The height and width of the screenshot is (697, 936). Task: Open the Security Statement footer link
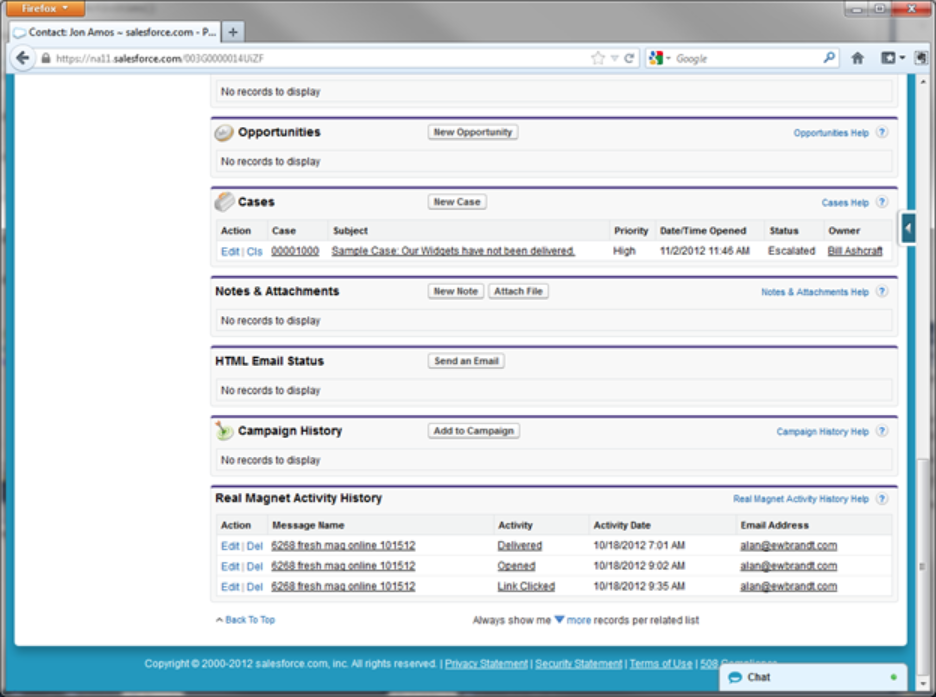pyautogui.click(x=578, y=664)
